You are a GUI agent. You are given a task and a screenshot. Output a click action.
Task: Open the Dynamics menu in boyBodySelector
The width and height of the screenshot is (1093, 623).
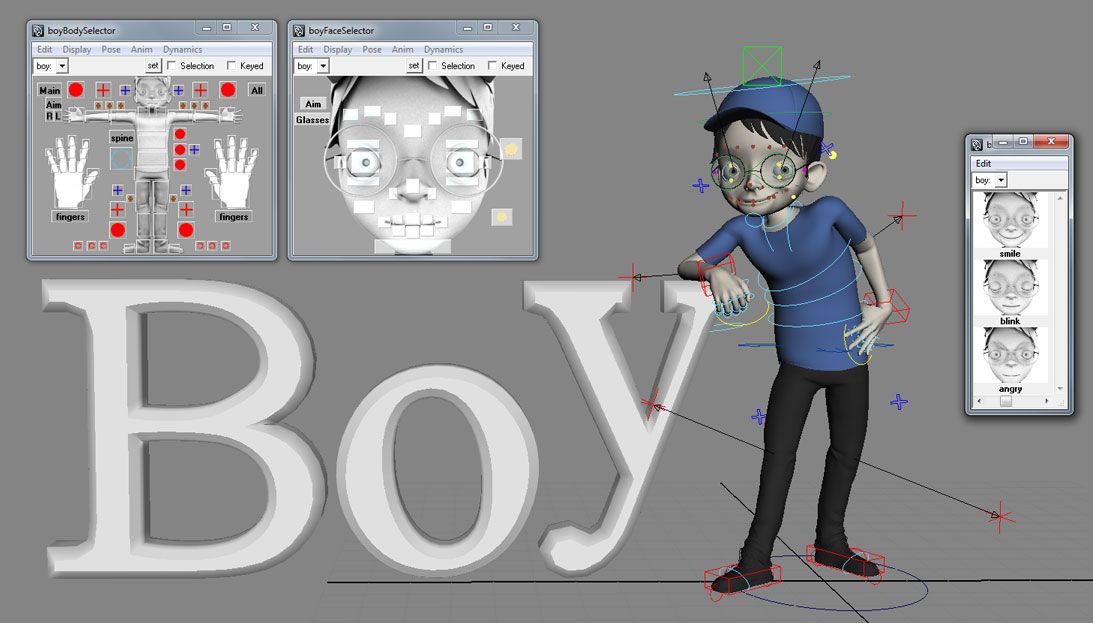point(183,49)
